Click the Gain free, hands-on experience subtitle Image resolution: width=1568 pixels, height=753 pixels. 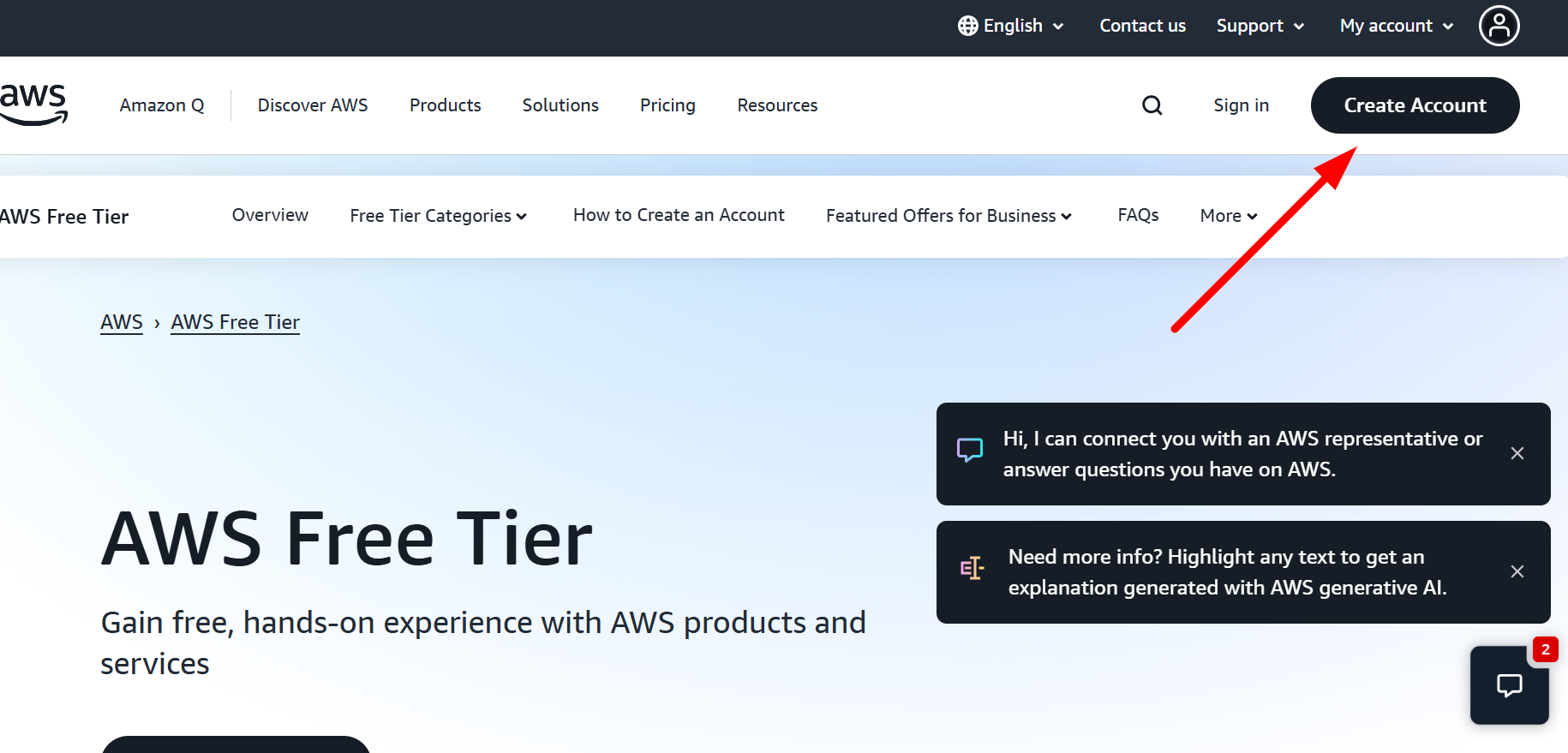tap(483, 642)
